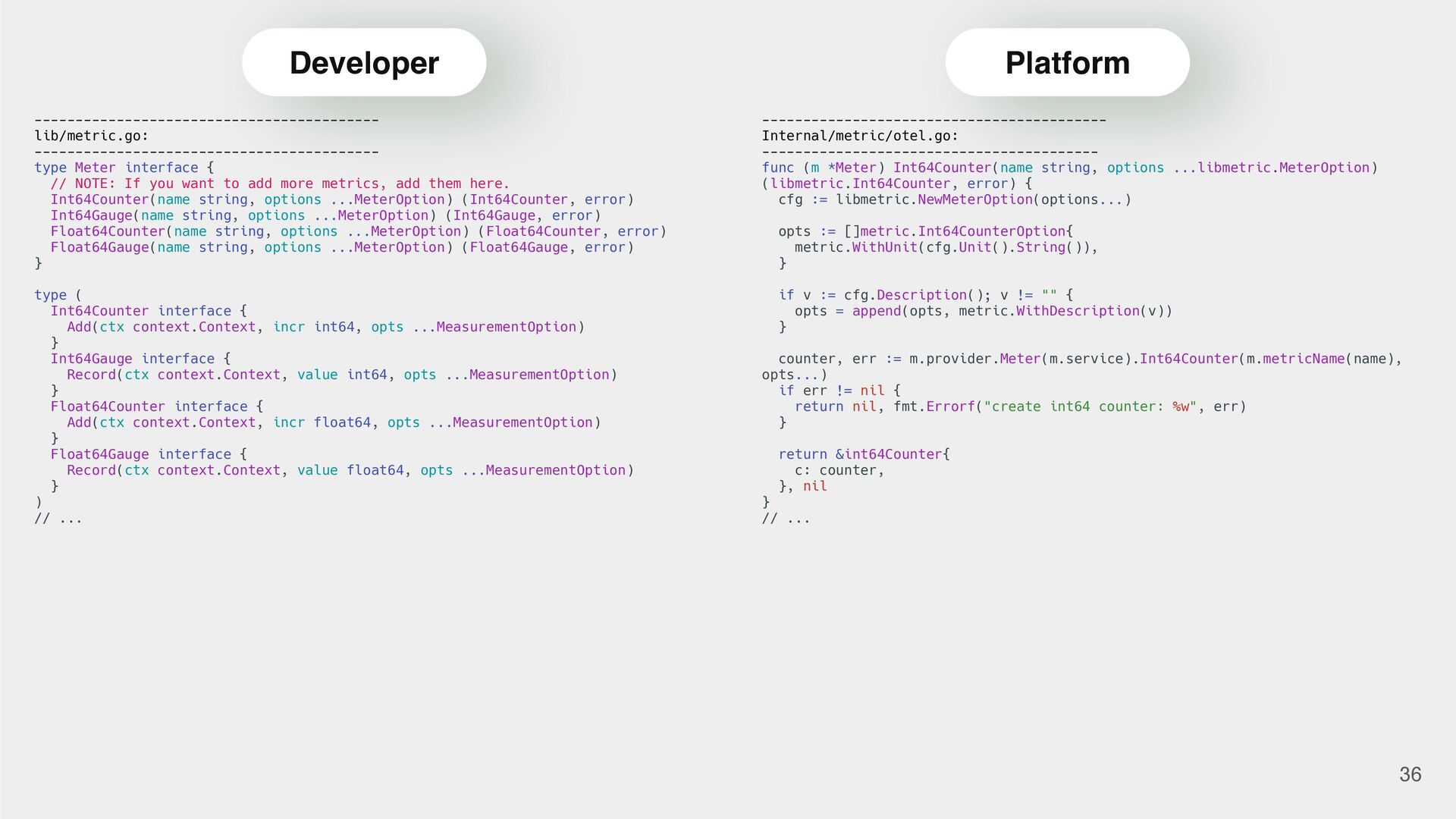Viewport: 1456px width, 819px height.
Task: Click the m.provider.Meter counter assignment line
Action: pos(1090,359)
